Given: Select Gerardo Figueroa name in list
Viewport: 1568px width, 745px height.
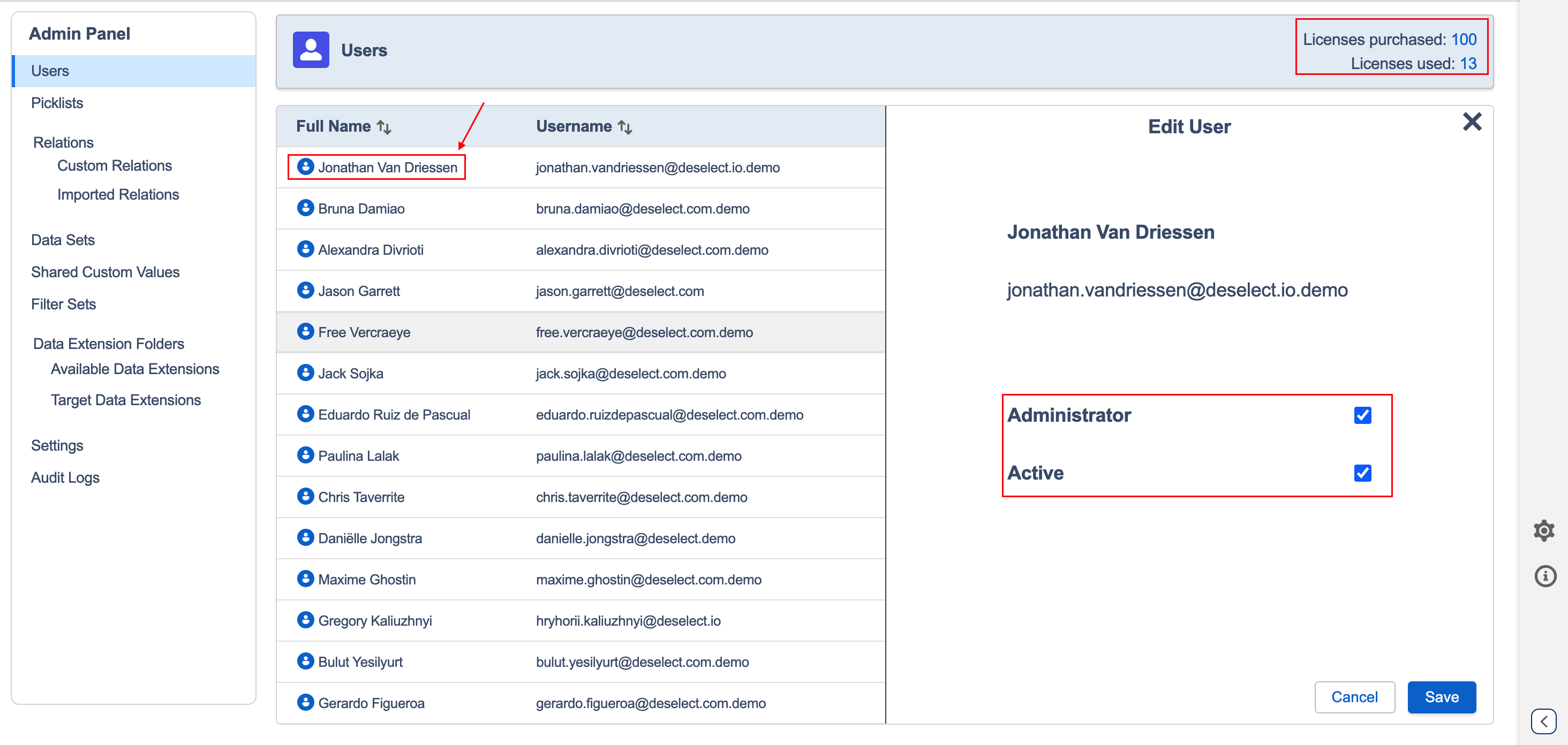Looking at the screenshot, I should click(371, 704).
